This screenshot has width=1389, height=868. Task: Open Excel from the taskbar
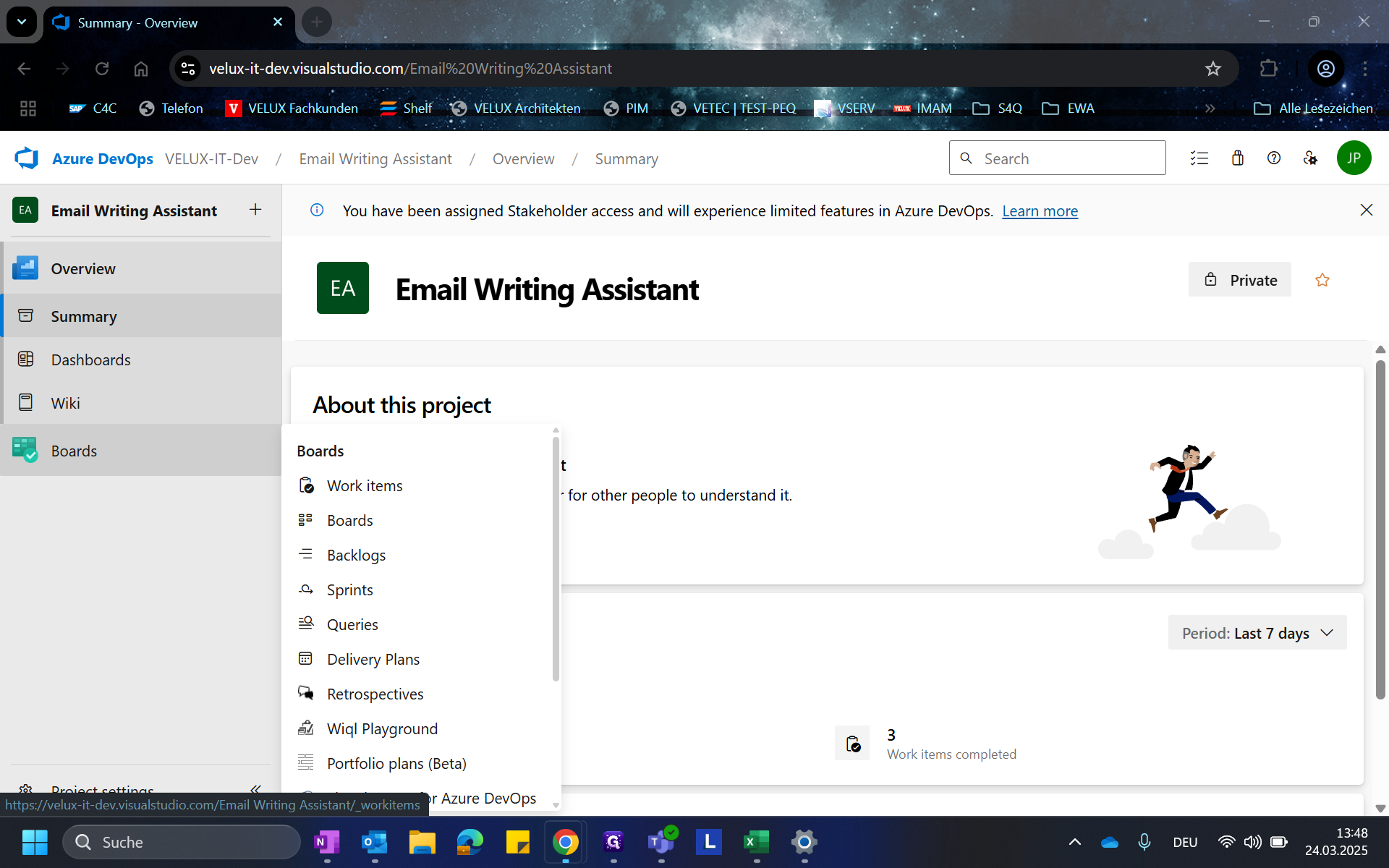tap(756, 842)
